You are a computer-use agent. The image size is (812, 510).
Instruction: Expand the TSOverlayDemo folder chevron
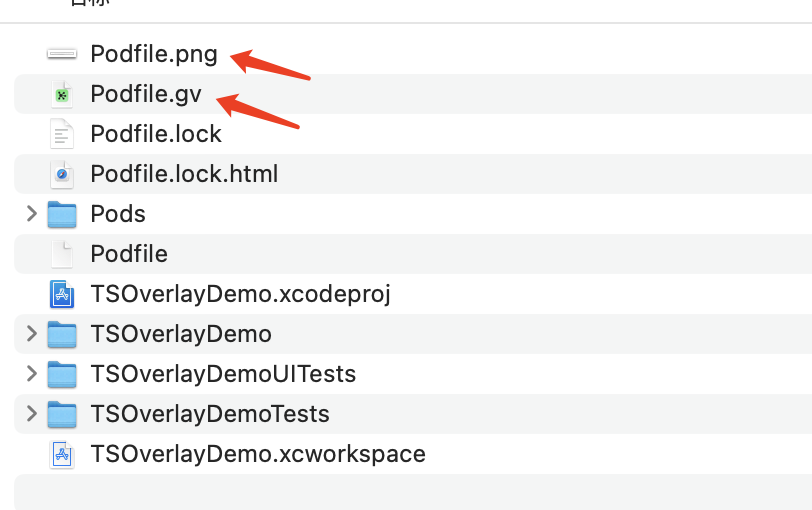click(x=32, y=334)
